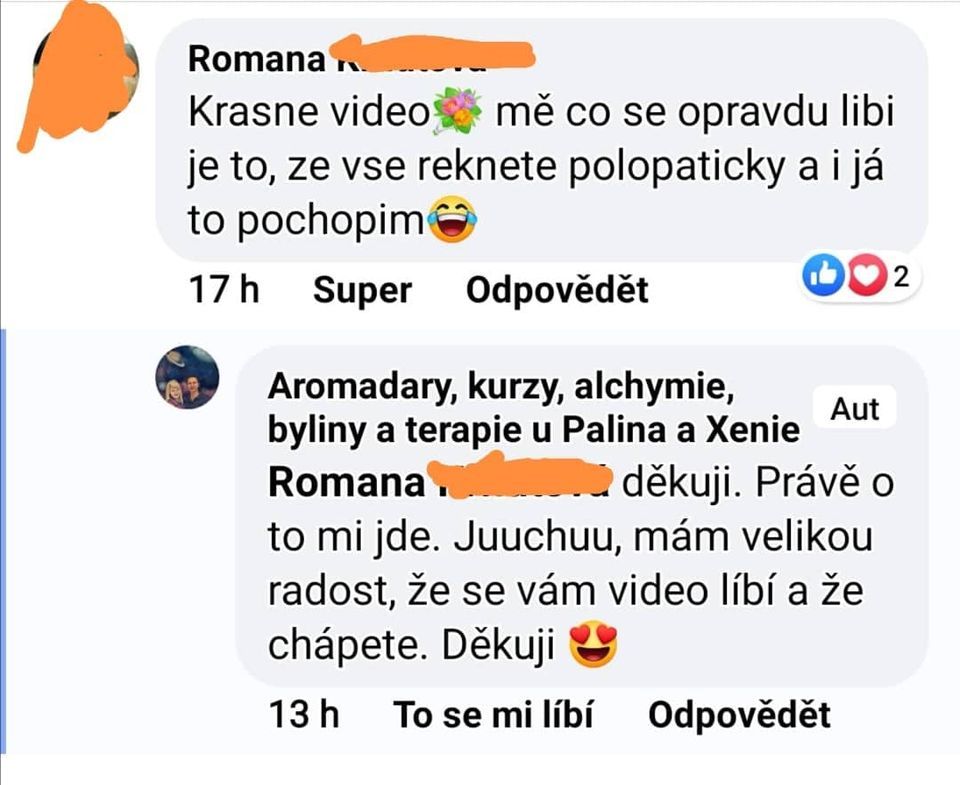Click Odpovědět under the page's reply
The image size is (960, 785).
click(x=739, y=715)
